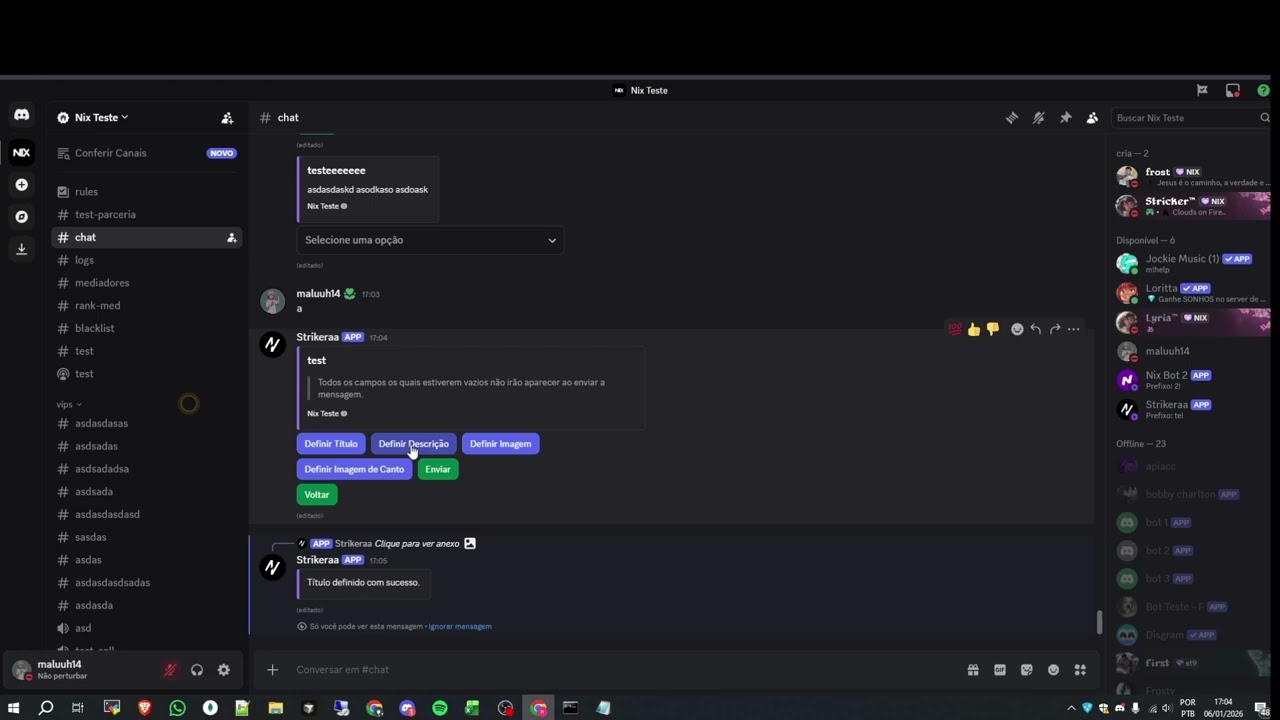Toggle the member list visibility
The width and height of the screenshot is (1280, 720).
coord(1093,118)
